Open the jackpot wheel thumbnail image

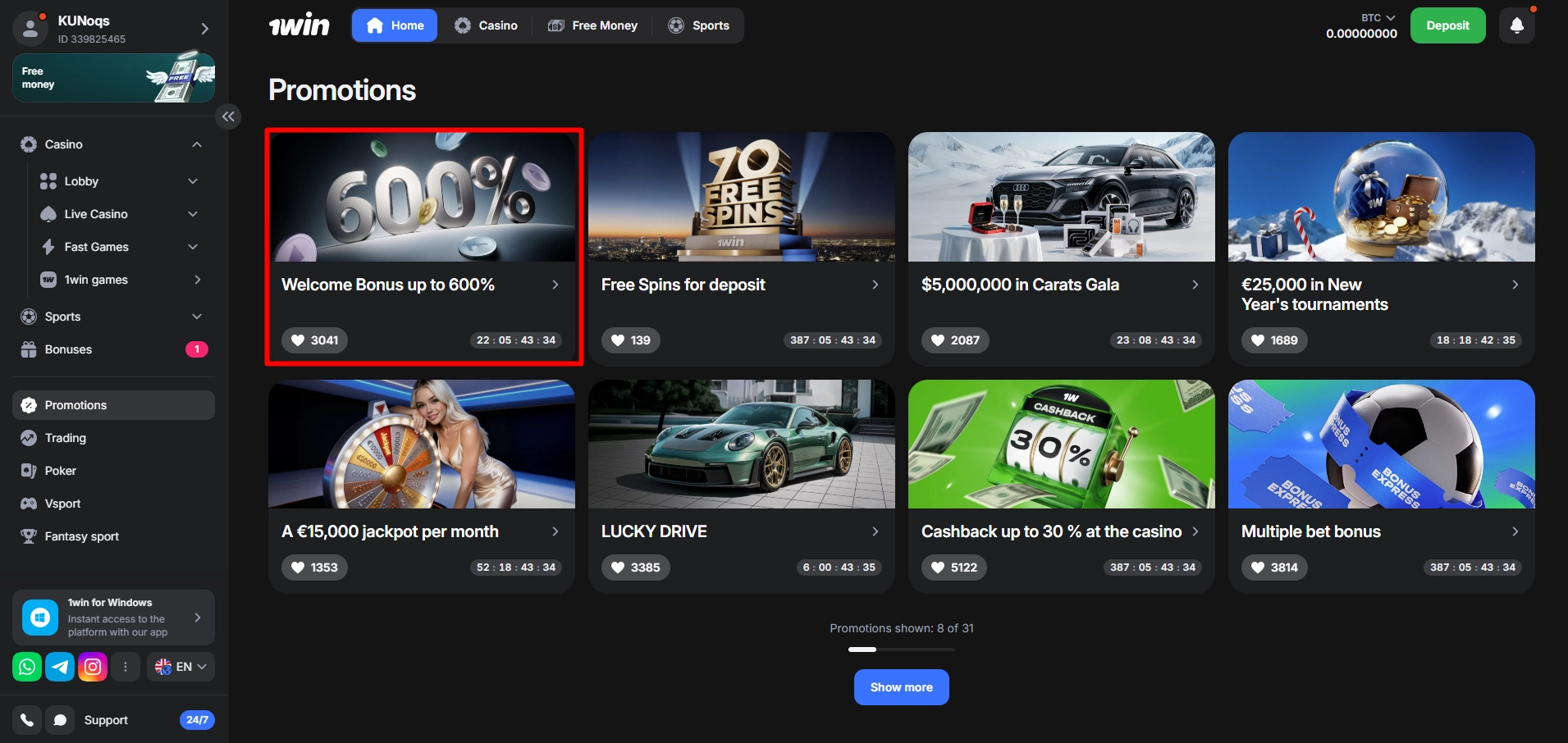[x=422, y=444]
